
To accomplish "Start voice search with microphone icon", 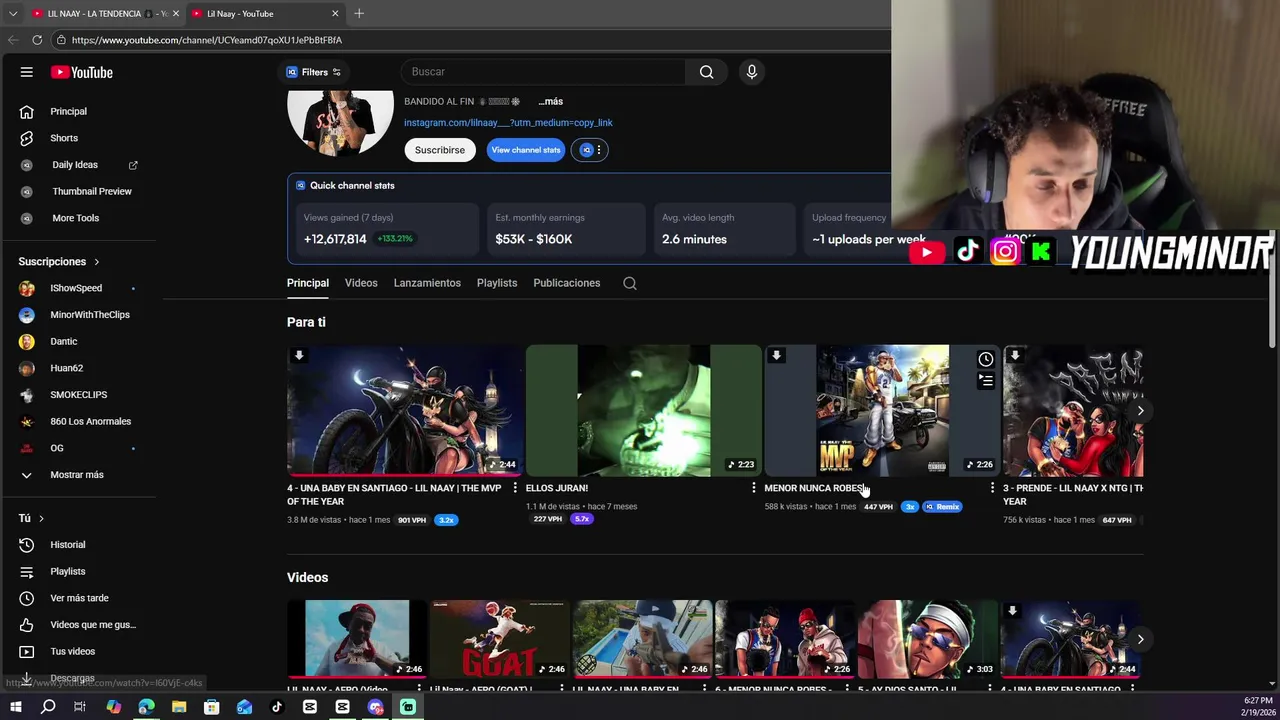I will pos(752,72).
